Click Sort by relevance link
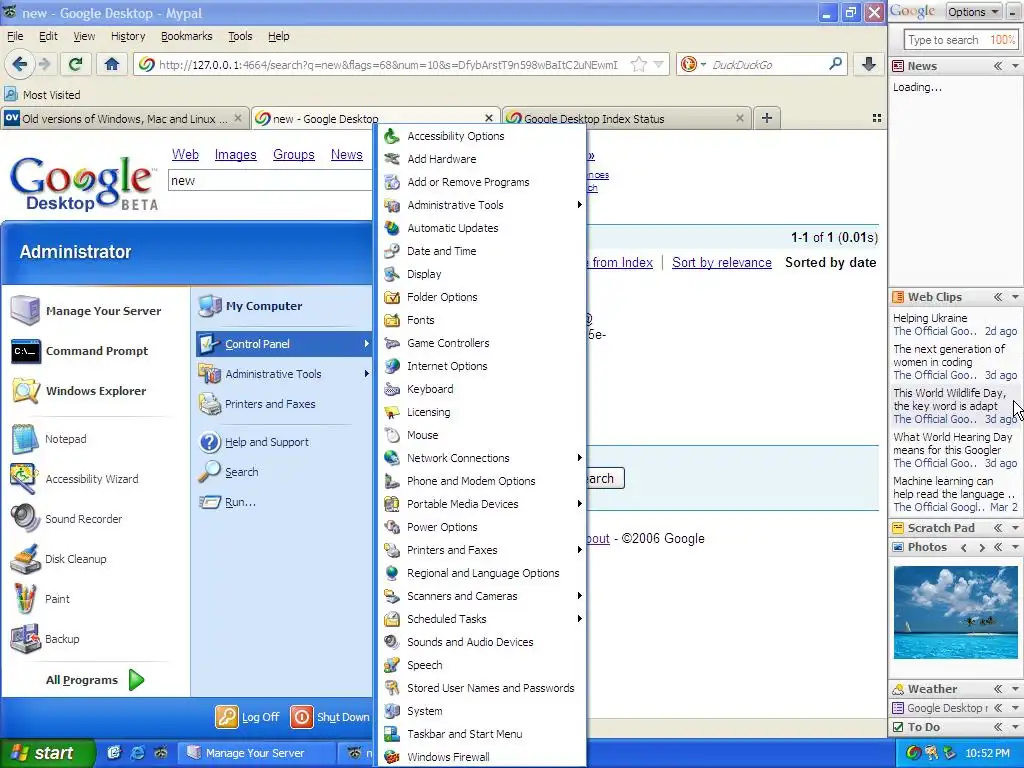 [x=722, y=263]
